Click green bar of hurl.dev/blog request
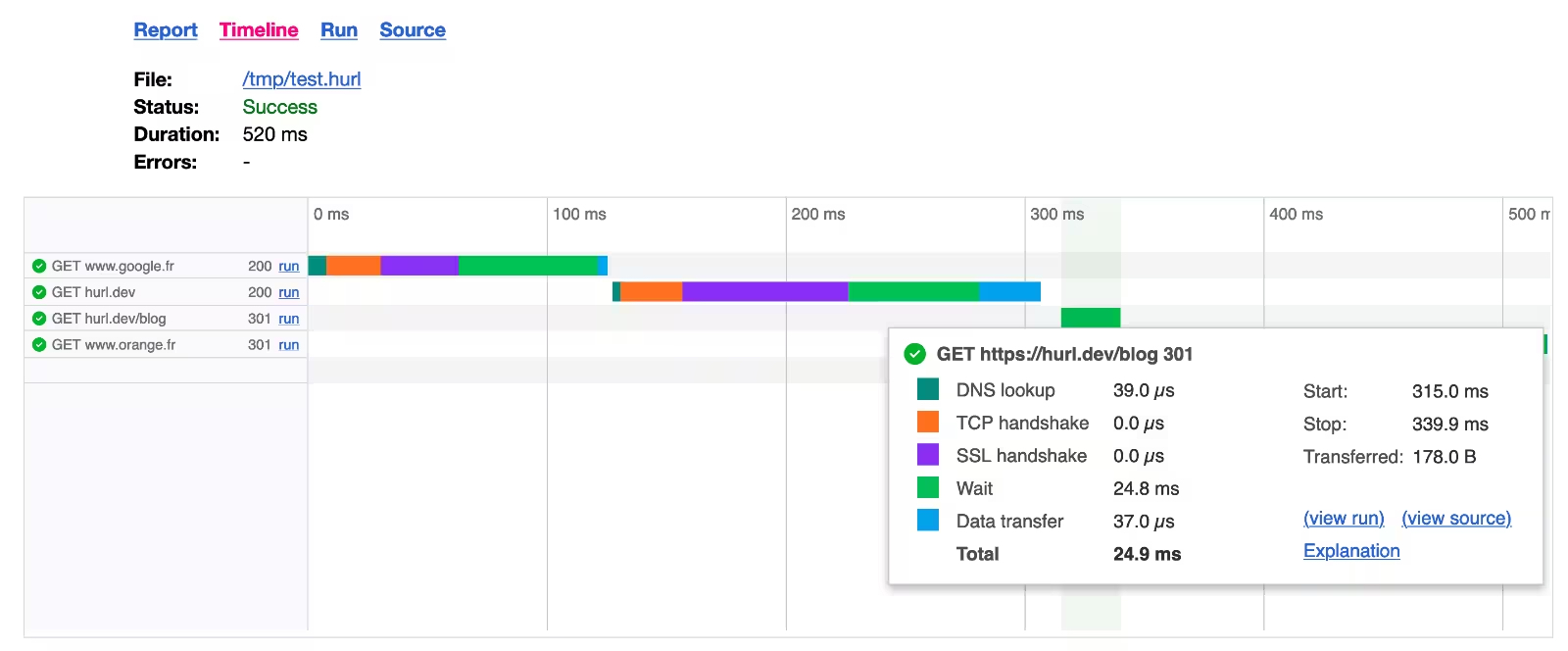Screen dimensions: 1568x651 pyautogui.click(x=1090, y=317)
